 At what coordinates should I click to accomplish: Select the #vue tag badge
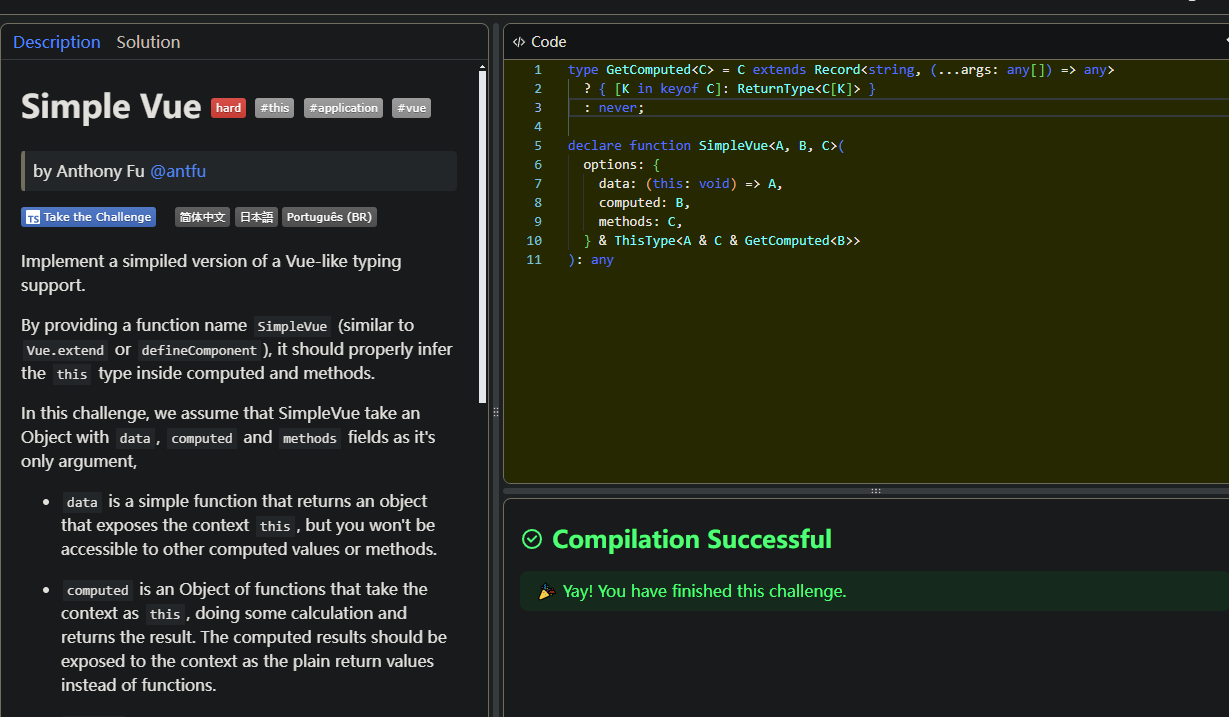tap(411, 108)
